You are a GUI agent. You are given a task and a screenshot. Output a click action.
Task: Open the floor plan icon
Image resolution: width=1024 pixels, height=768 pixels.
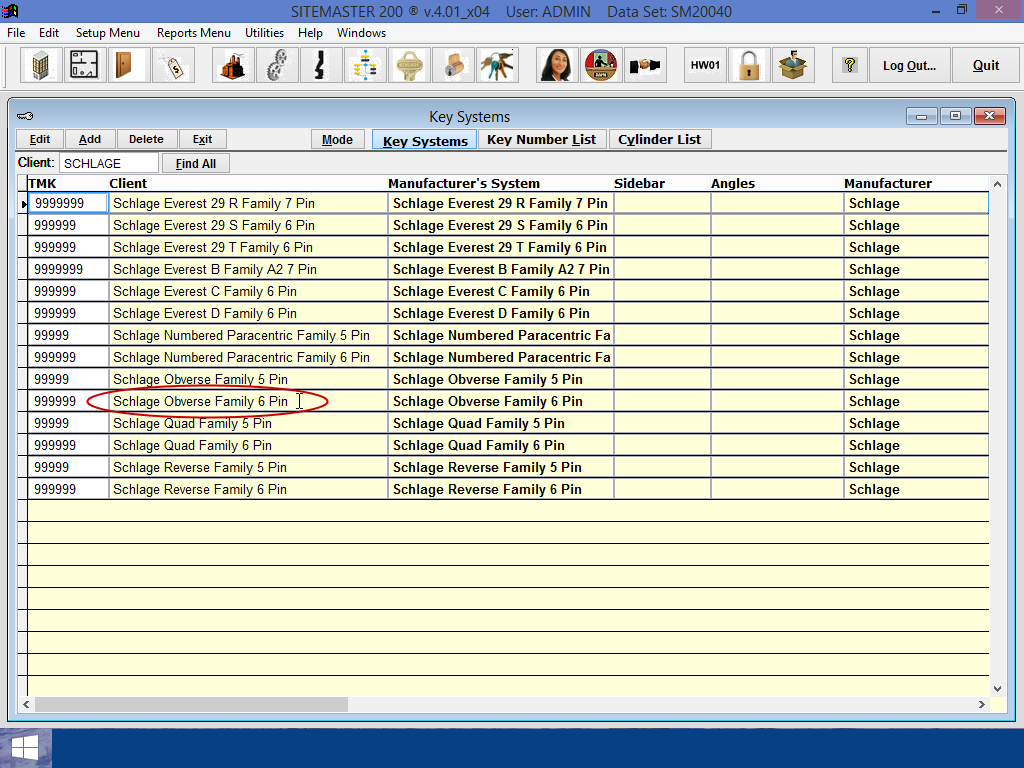85,65
